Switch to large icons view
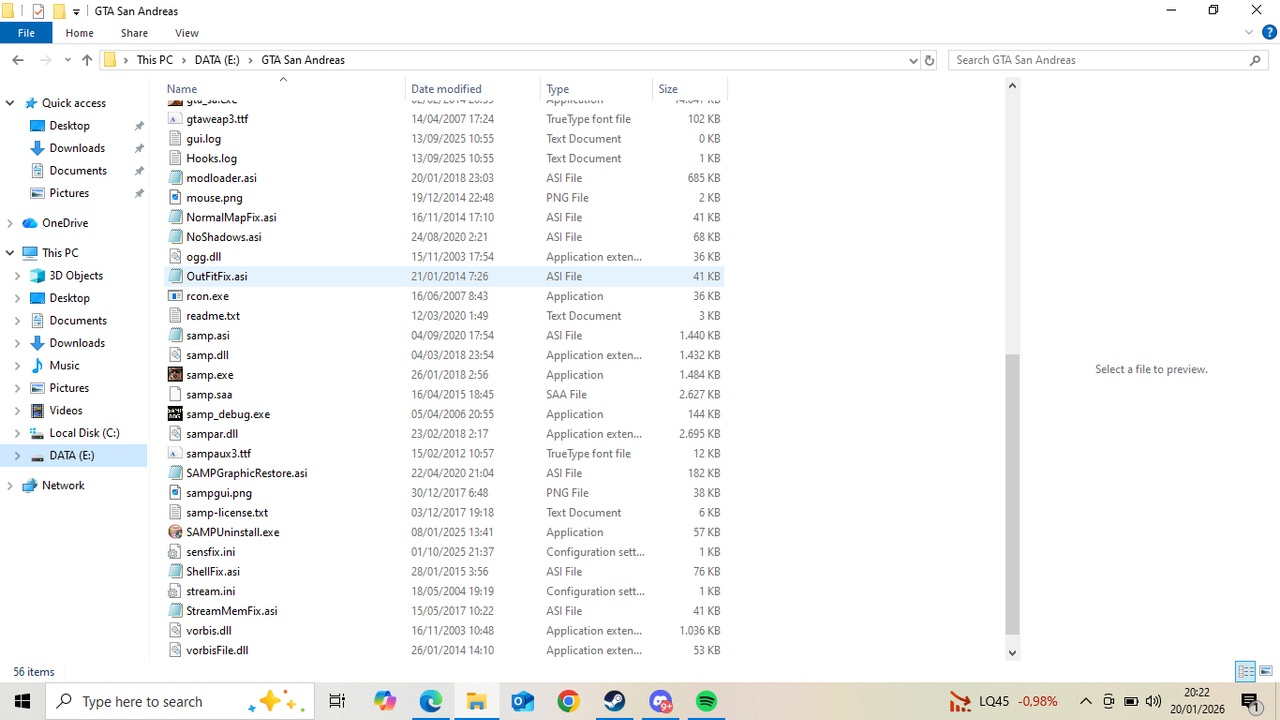1280x720 pixels. pos(1266,671)
